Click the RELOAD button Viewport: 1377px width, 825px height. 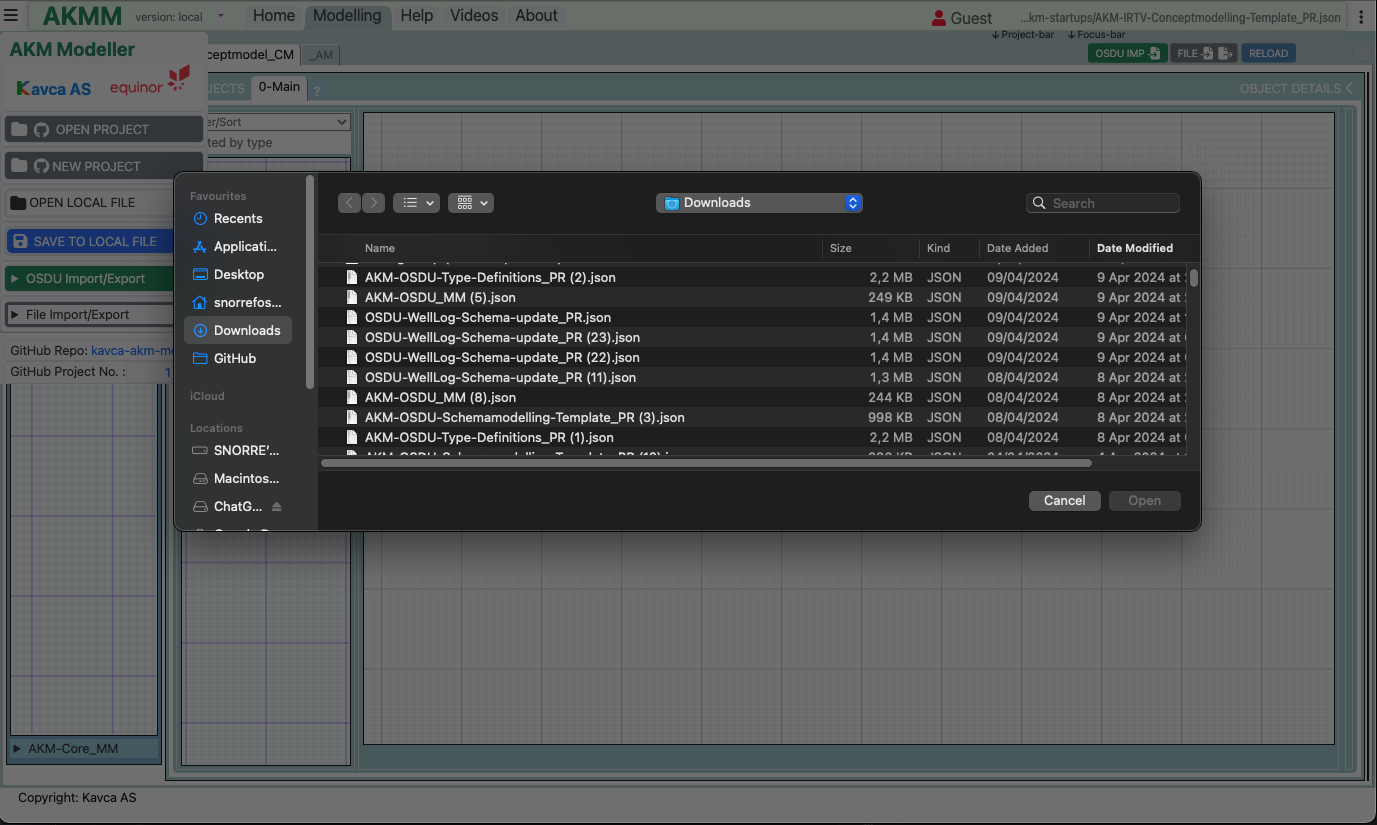1269,53
